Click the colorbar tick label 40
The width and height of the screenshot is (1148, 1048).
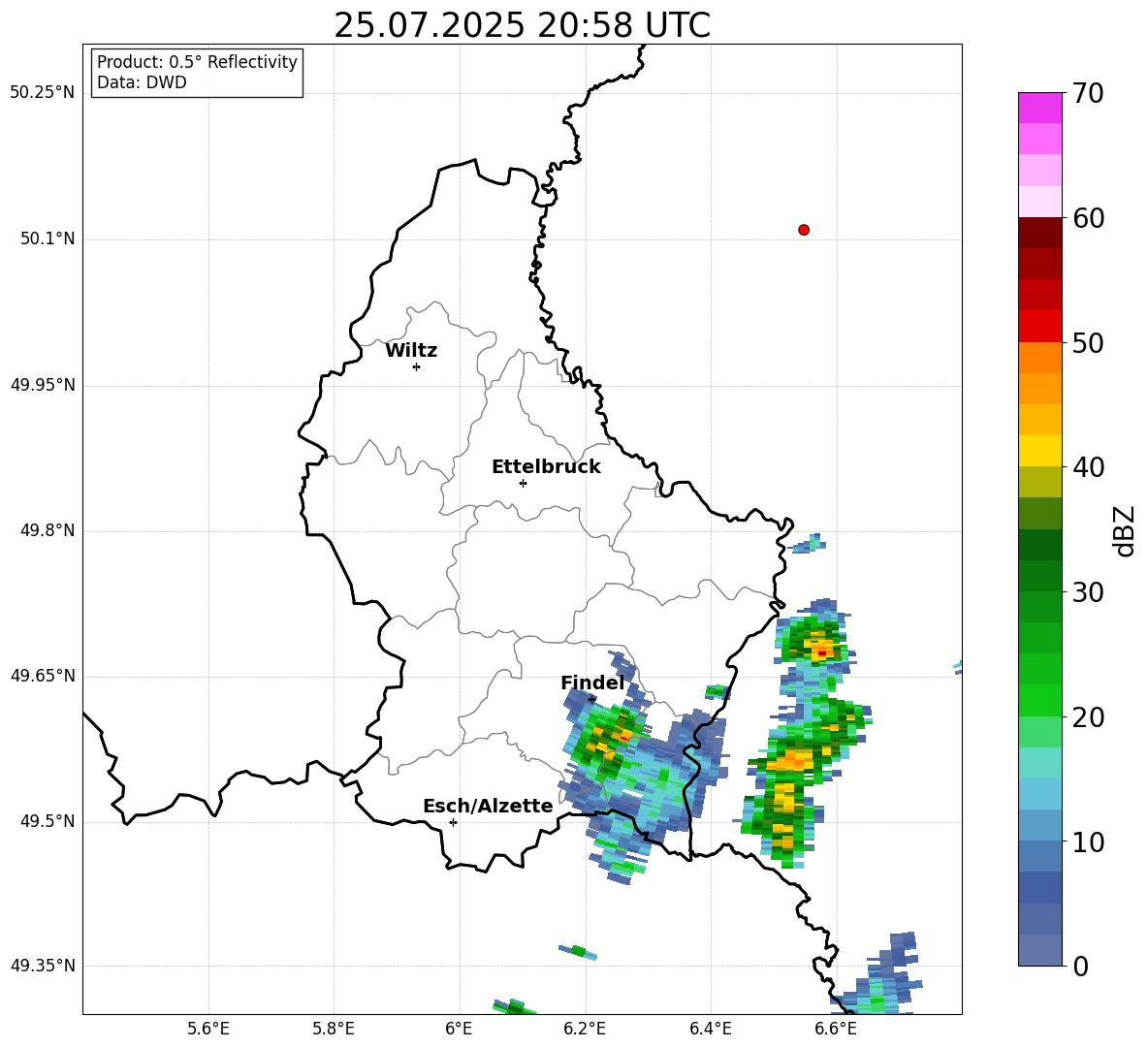pos(1087,467)
